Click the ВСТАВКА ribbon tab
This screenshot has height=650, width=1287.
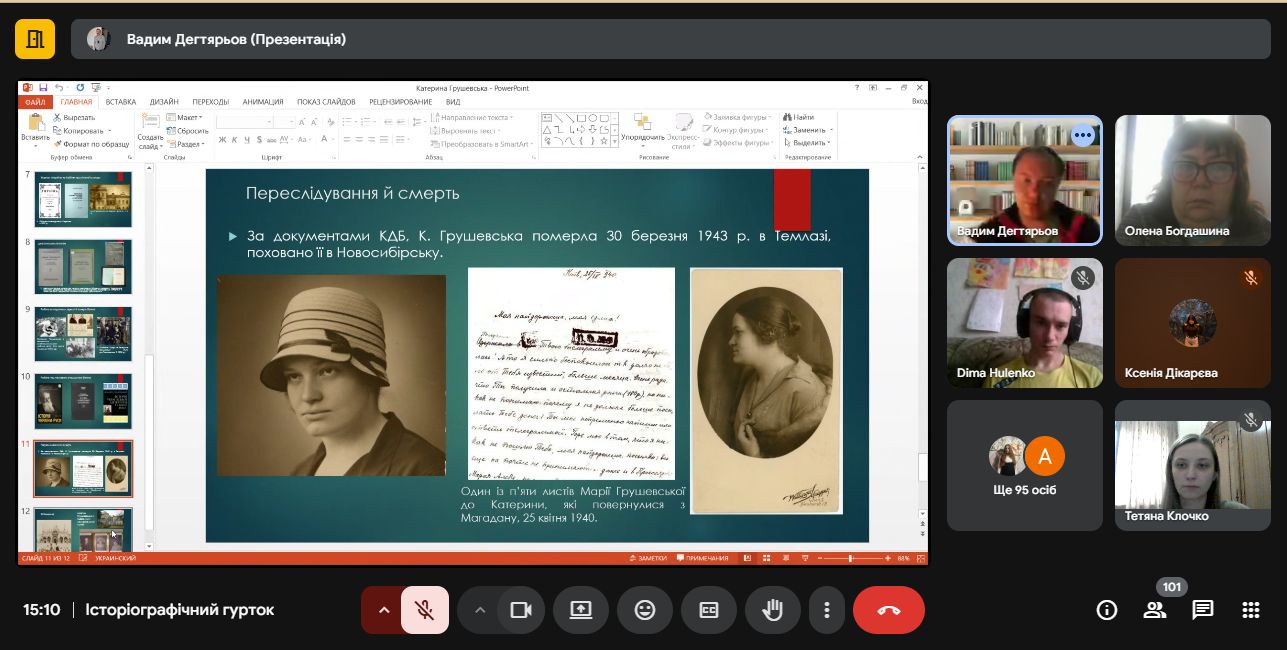click(120, 102)
